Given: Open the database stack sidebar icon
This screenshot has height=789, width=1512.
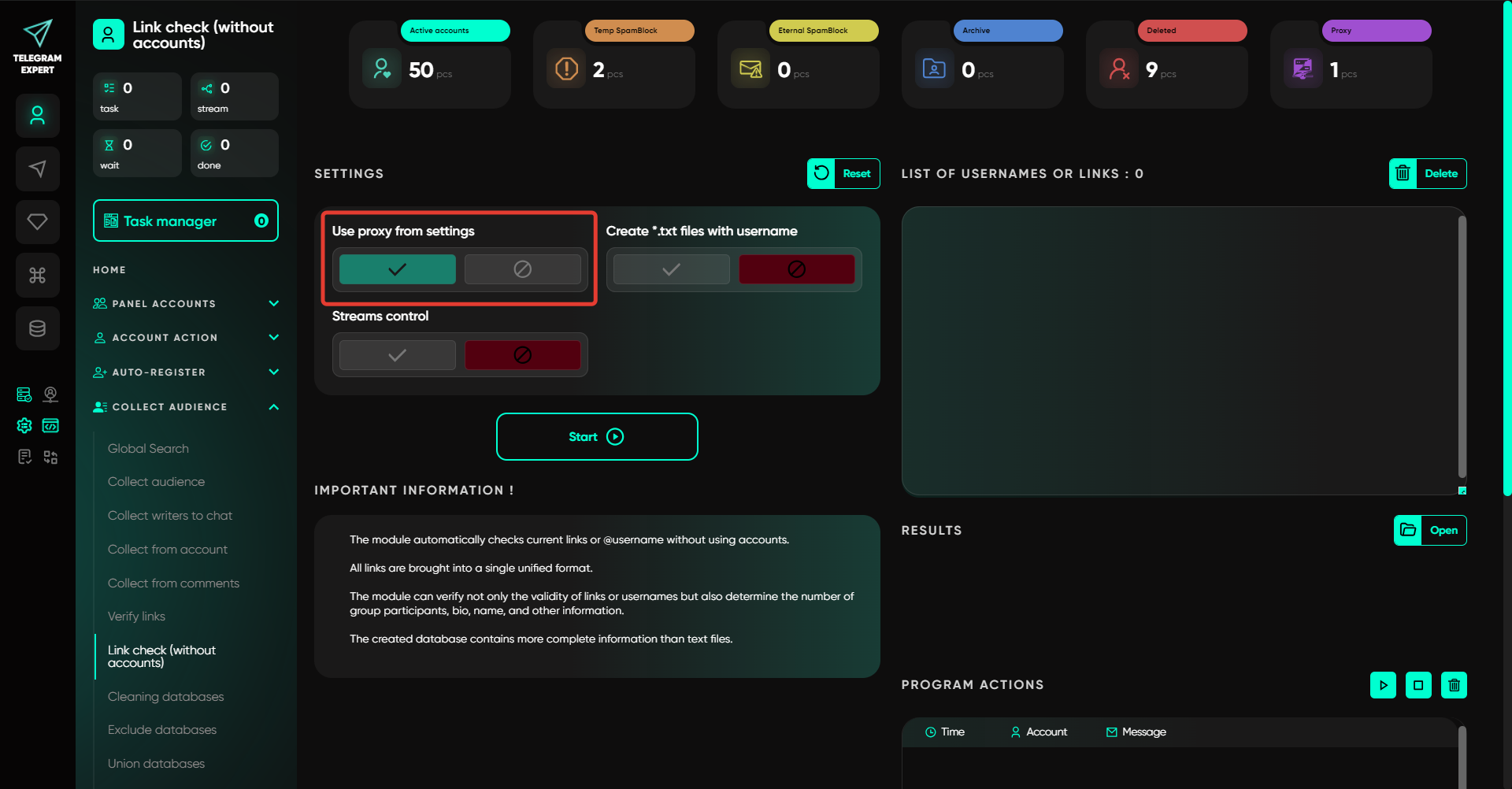Looking at the screenshot, I should pyautogui.click(x=37, y=328).
